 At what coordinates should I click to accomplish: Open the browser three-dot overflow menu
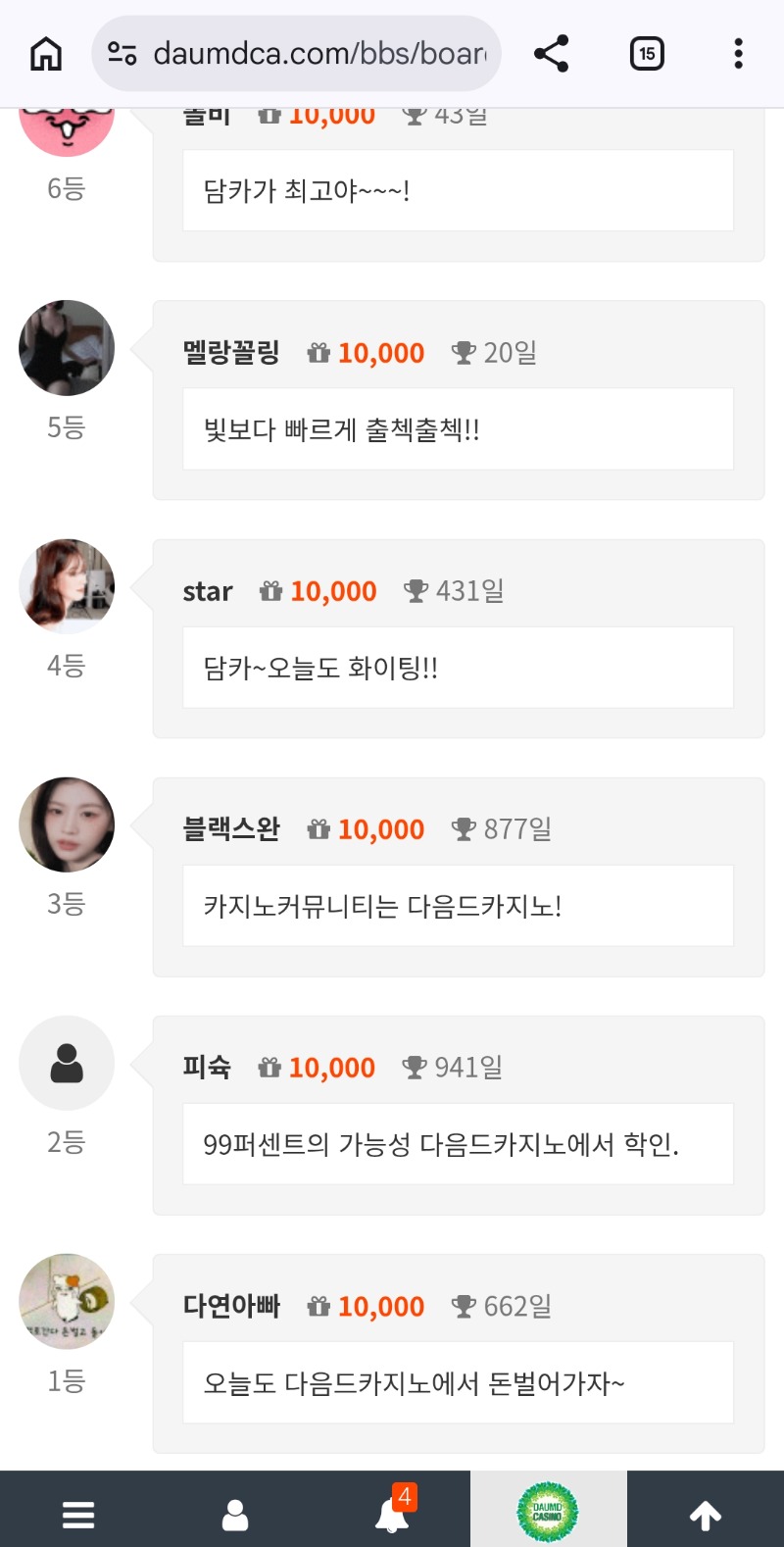pos(738,54)
